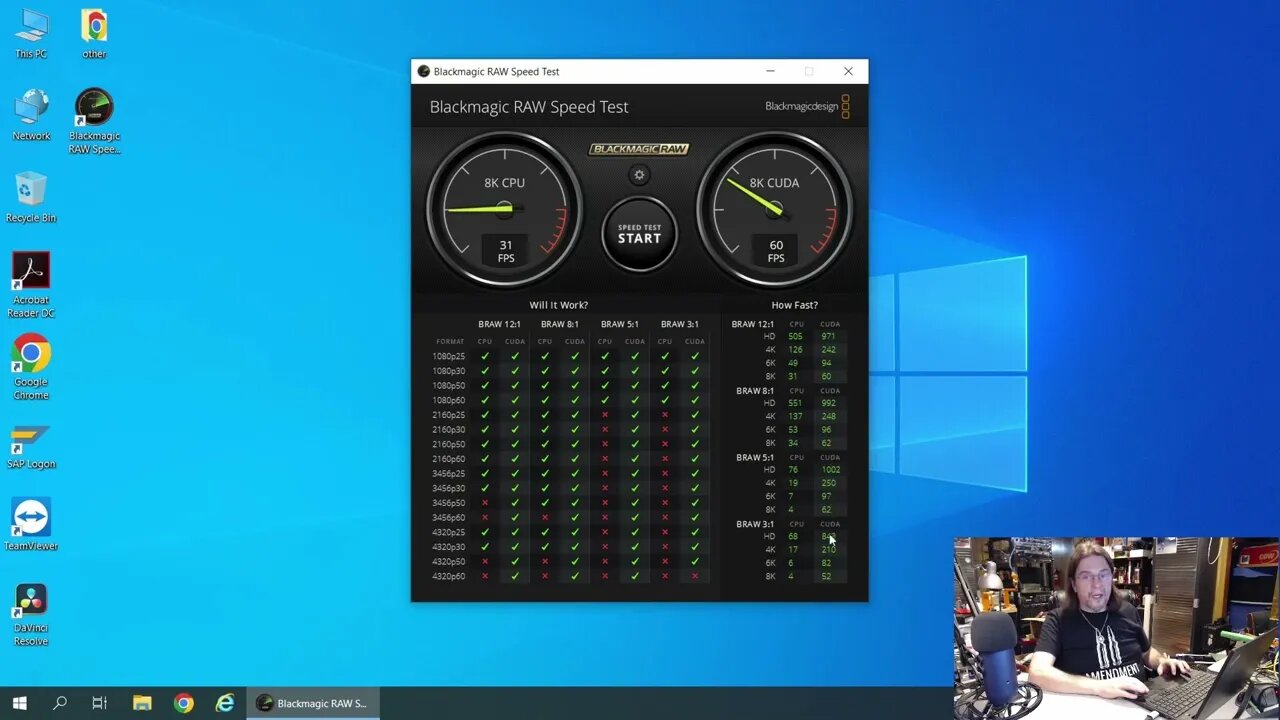Open Internet Explorer from taskbar
The image size is (1280, 720).
point(225,703)
